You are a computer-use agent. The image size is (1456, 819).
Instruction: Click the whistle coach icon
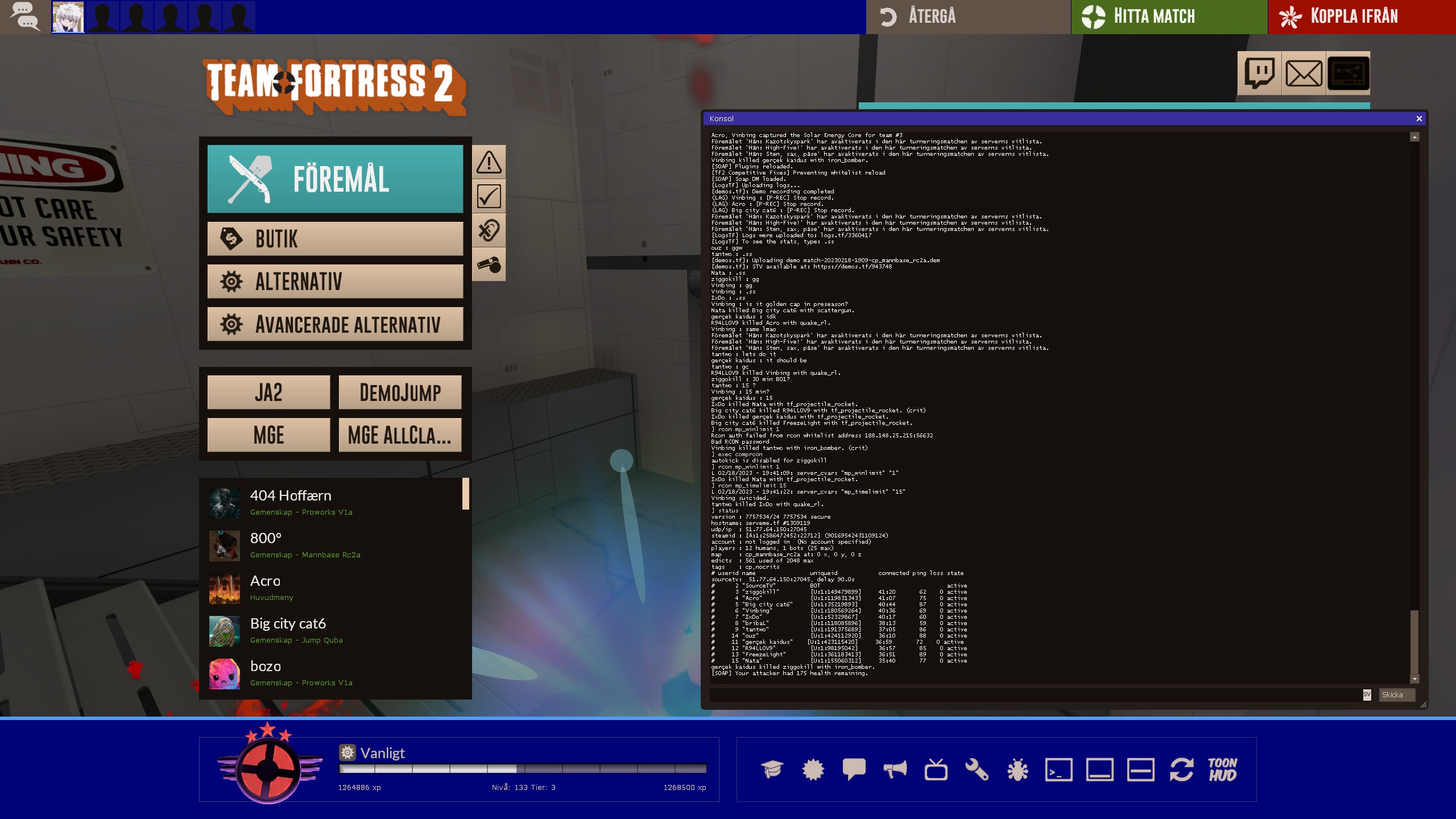point(489,264)
